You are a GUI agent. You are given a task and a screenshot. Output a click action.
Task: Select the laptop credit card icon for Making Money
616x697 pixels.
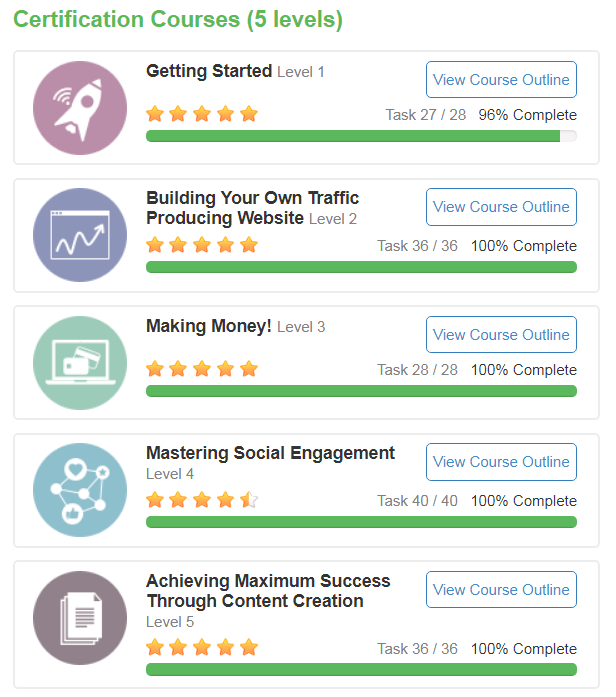[x=80, y=363]
